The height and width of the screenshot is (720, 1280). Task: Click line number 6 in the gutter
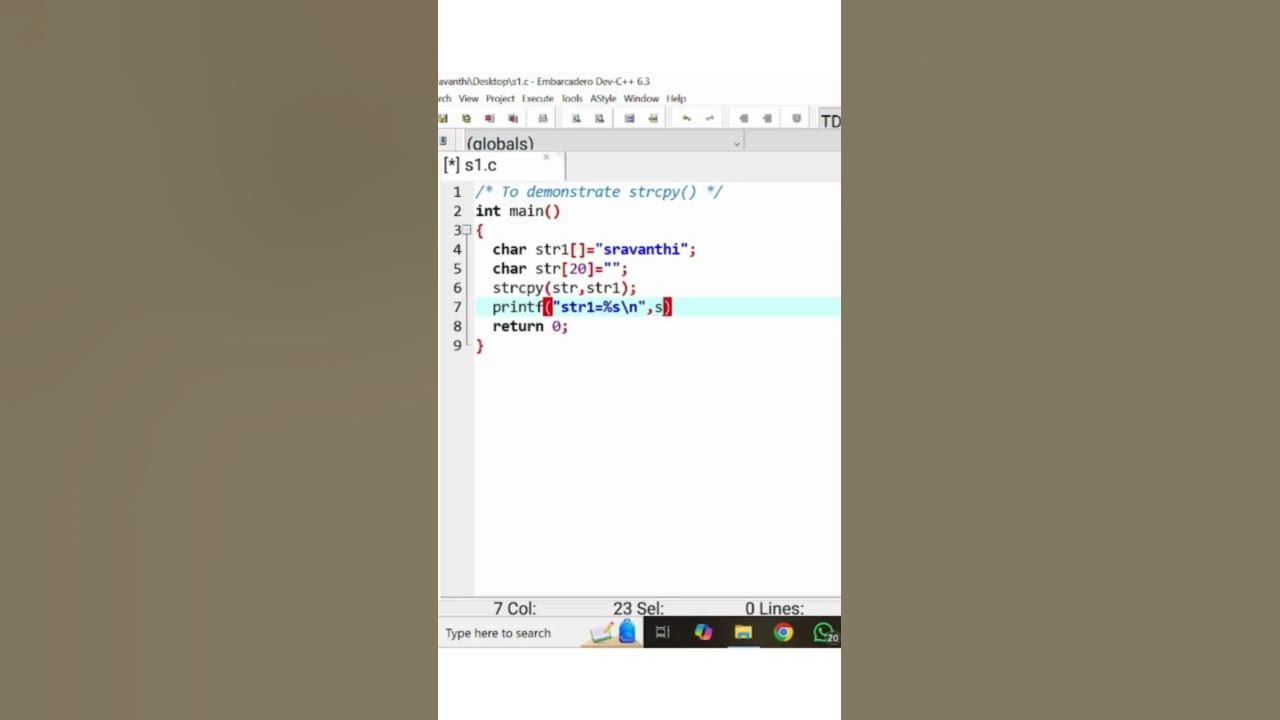click(457, 288)
